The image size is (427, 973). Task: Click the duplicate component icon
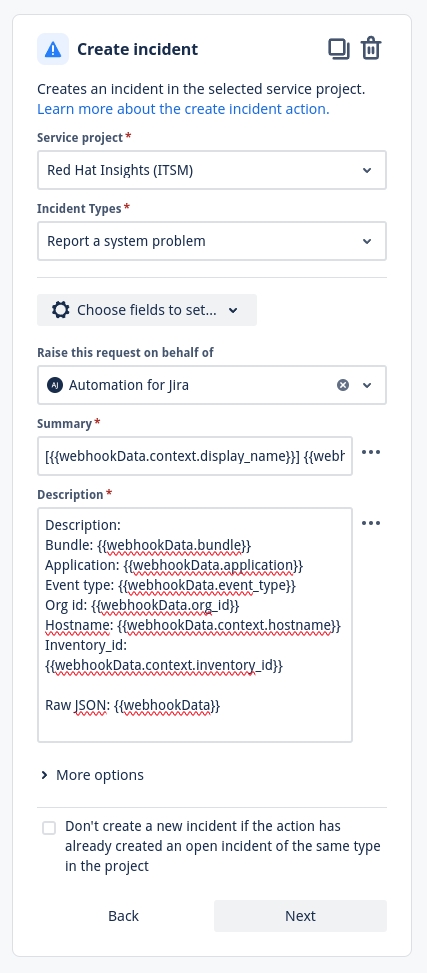(x=339, y=49)
